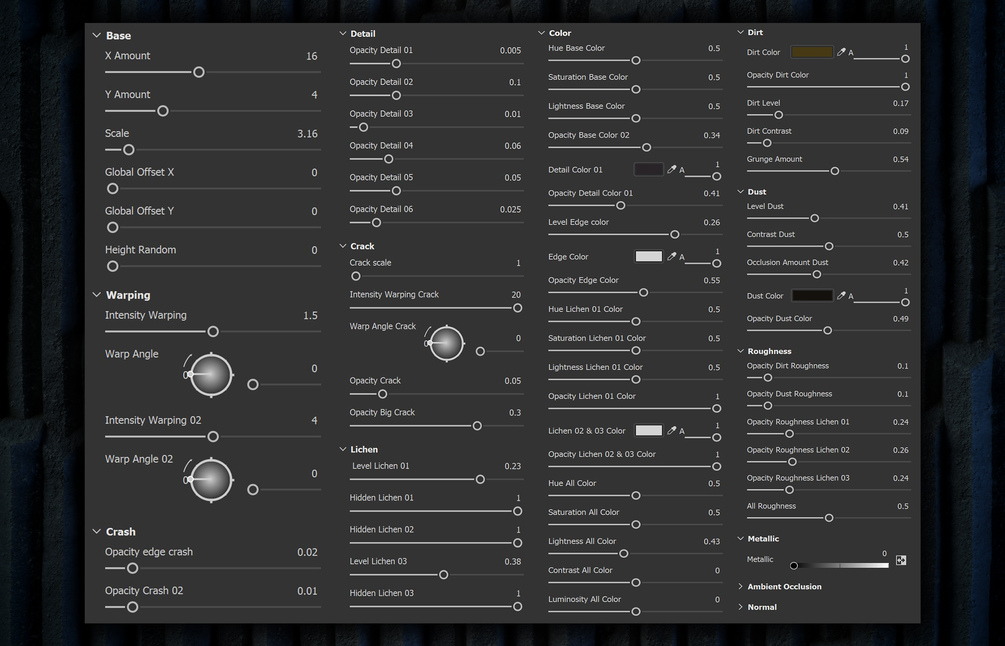Collapse the Crash section
1005x646 pixels.
click(96, 531)
